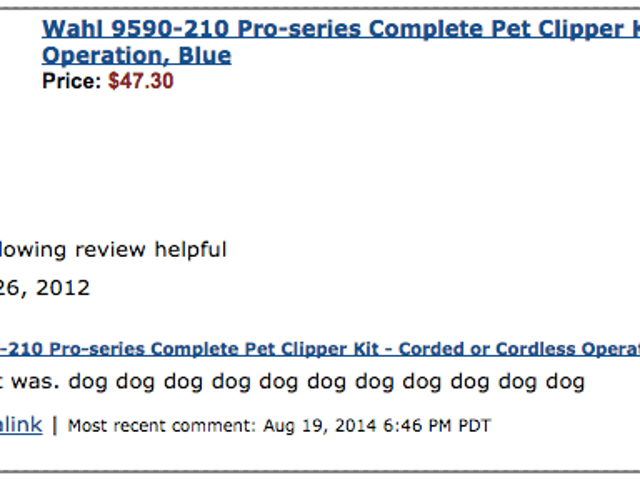
Task: Click the Aug 19, 2014 6:46 PM PDT timestamp
Action: pos(376,426)
